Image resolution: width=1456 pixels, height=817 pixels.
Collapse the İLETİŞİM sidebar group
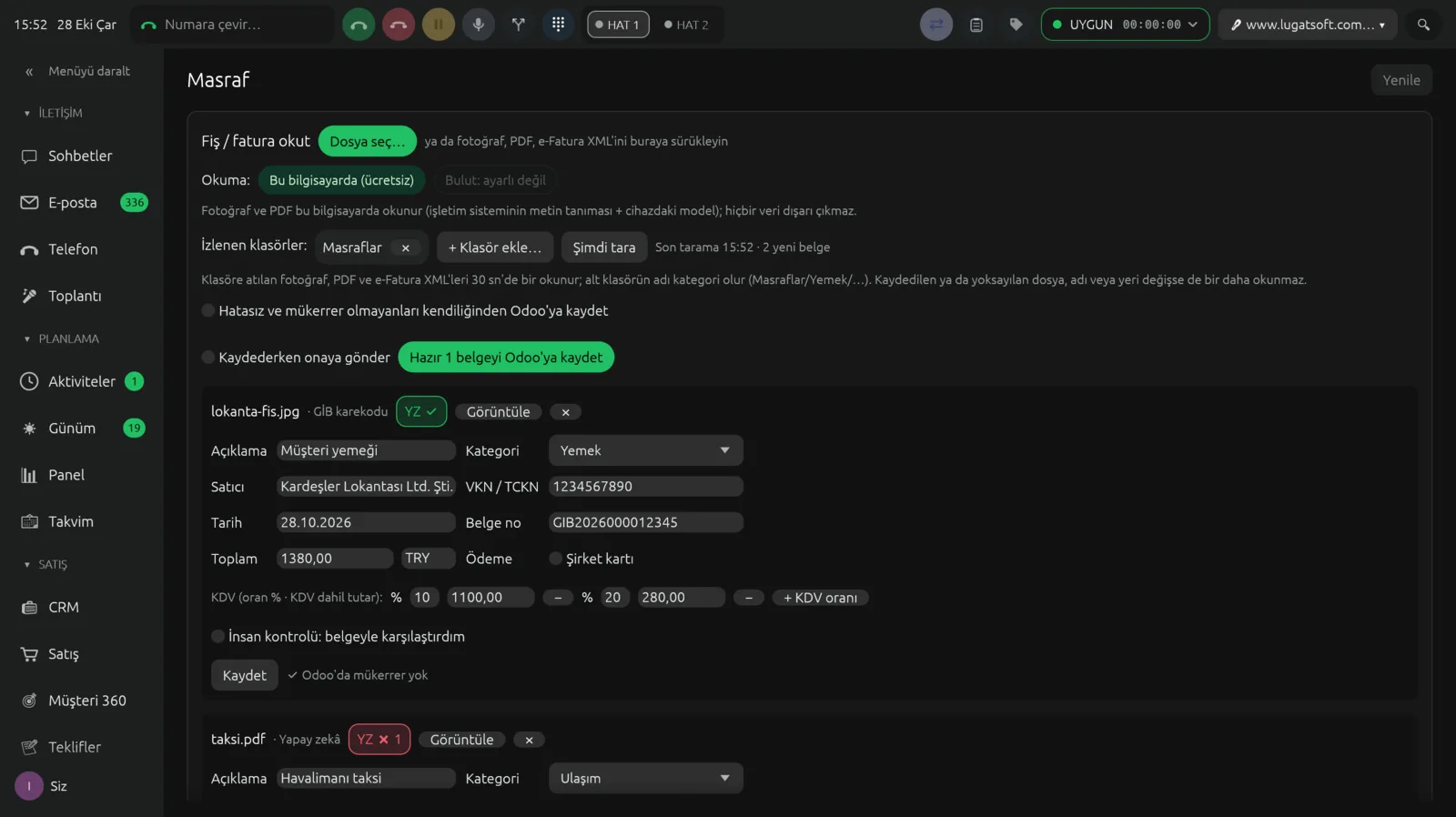tap(54, 113)
